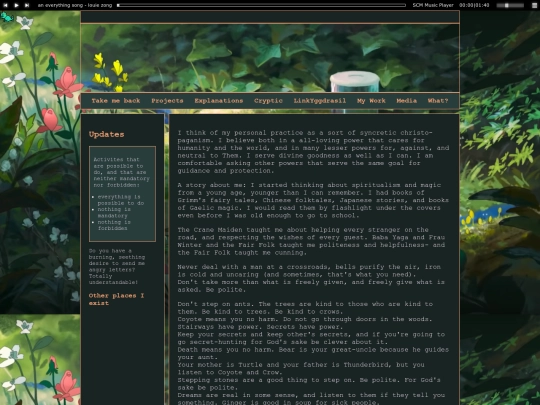
Task: Open the playlist icon at the player's right end
Action: [534, 5]
